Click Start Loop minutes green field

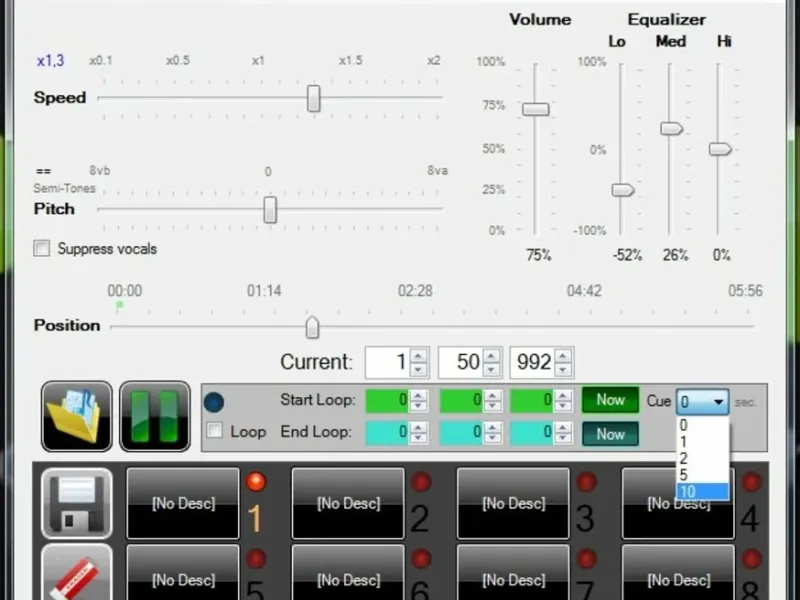(x=387, y=400)
